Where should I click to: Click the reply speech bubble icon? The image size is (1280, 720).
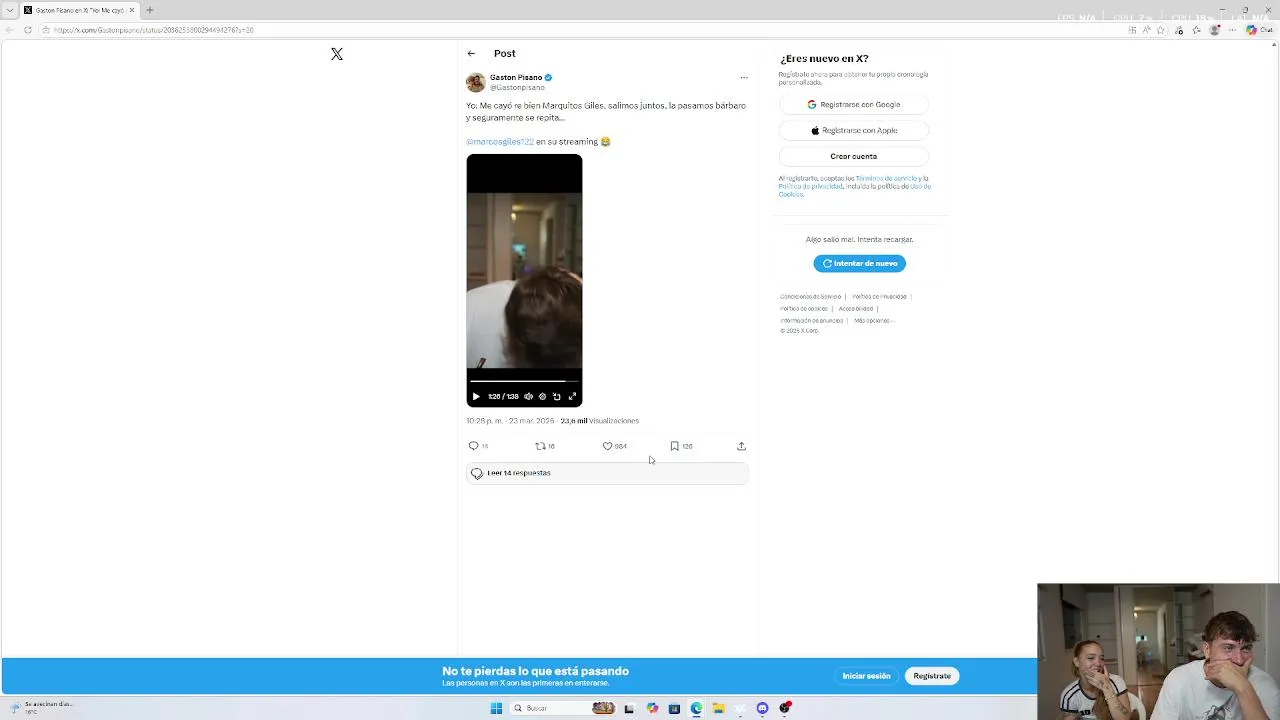coord(474,446)
